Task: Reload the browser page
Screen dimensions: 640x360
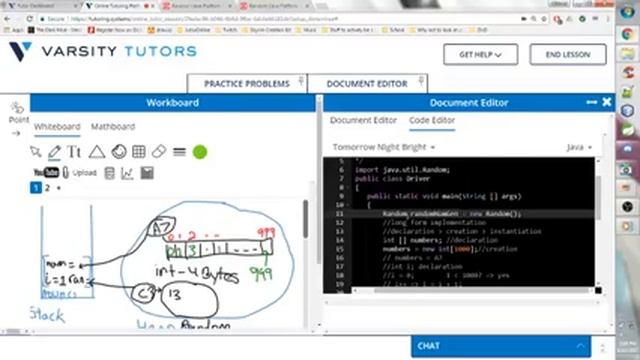Action: point(29,19)
